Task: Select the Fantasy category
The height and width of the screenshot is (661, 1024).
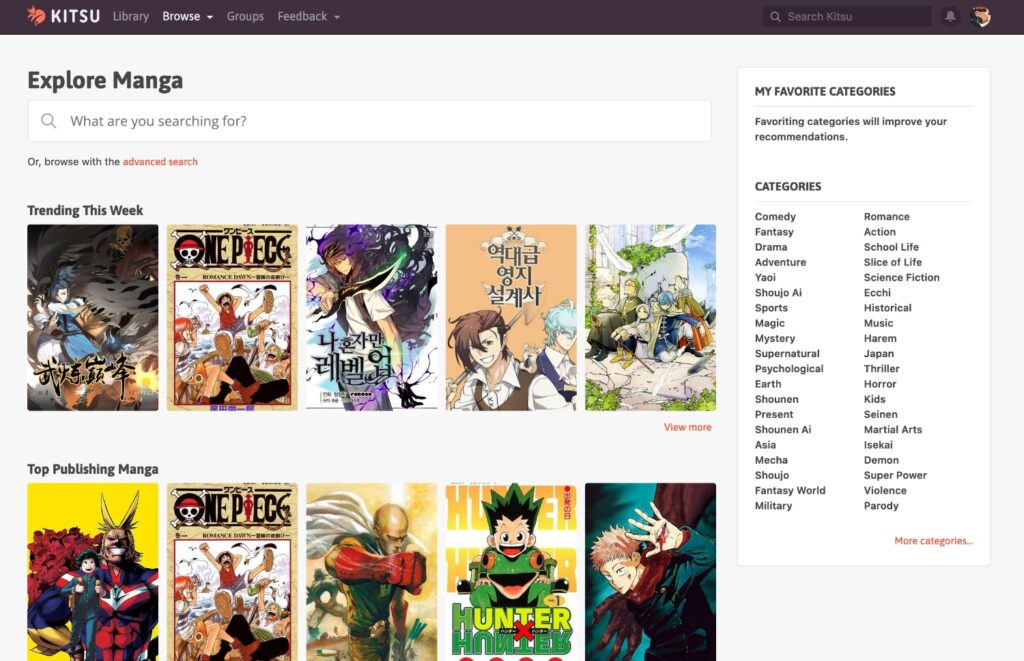Action: (773, 231)
